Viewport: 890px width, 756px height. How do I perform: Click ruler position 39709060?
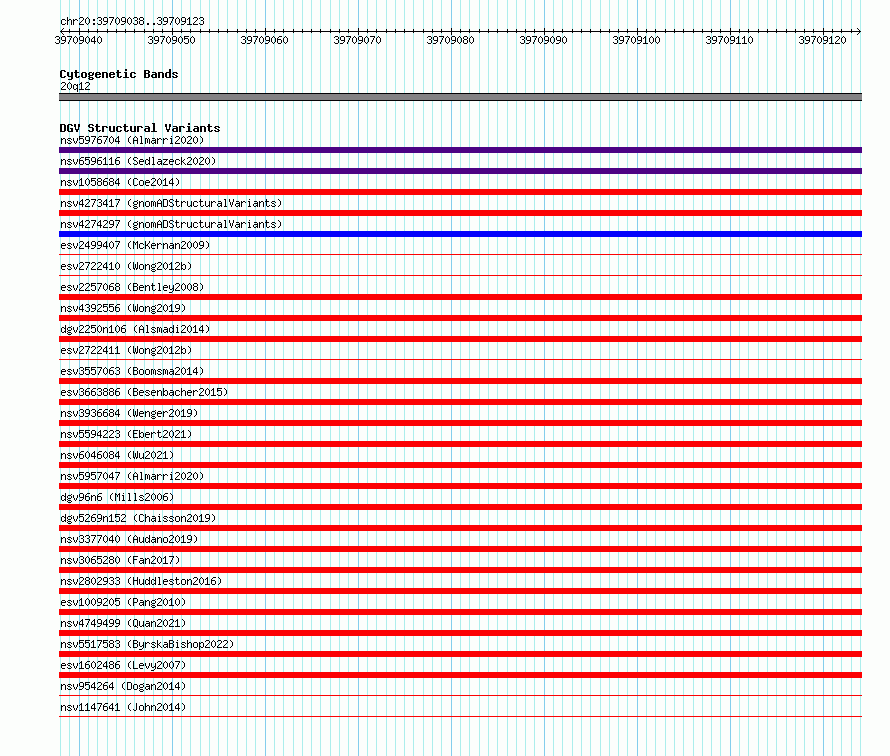[x=265, y=40]
